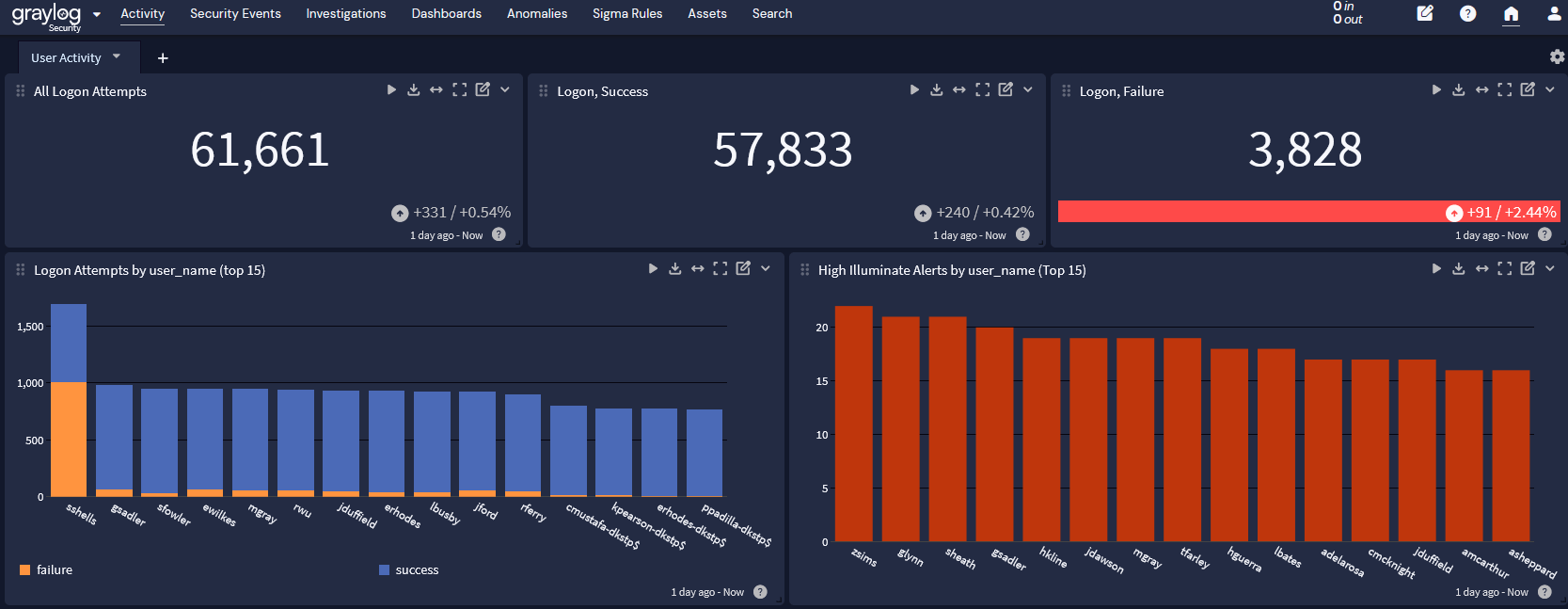Click the download icon on All Logon Attempts widget

click(414, 89)
